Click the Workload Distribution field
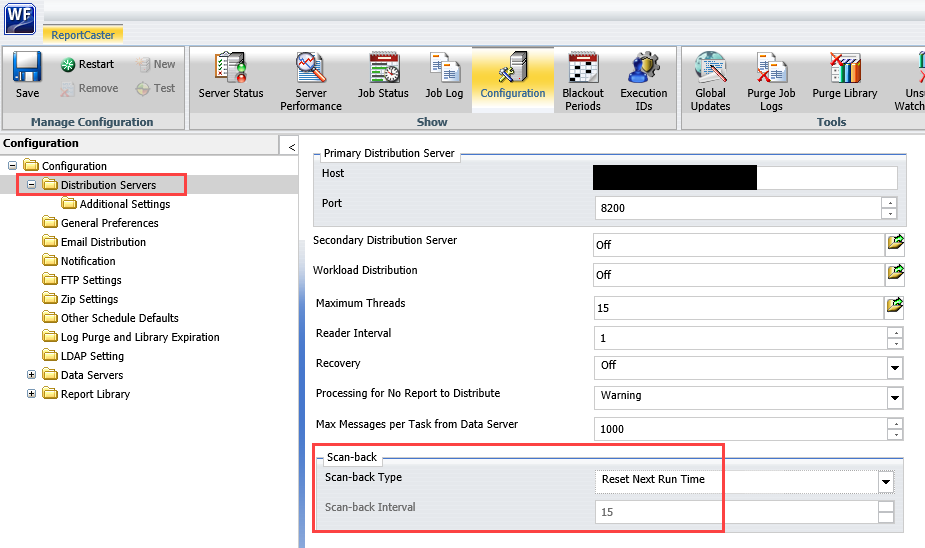The width and height of the screenshot is (925, 548). point(739,275)
